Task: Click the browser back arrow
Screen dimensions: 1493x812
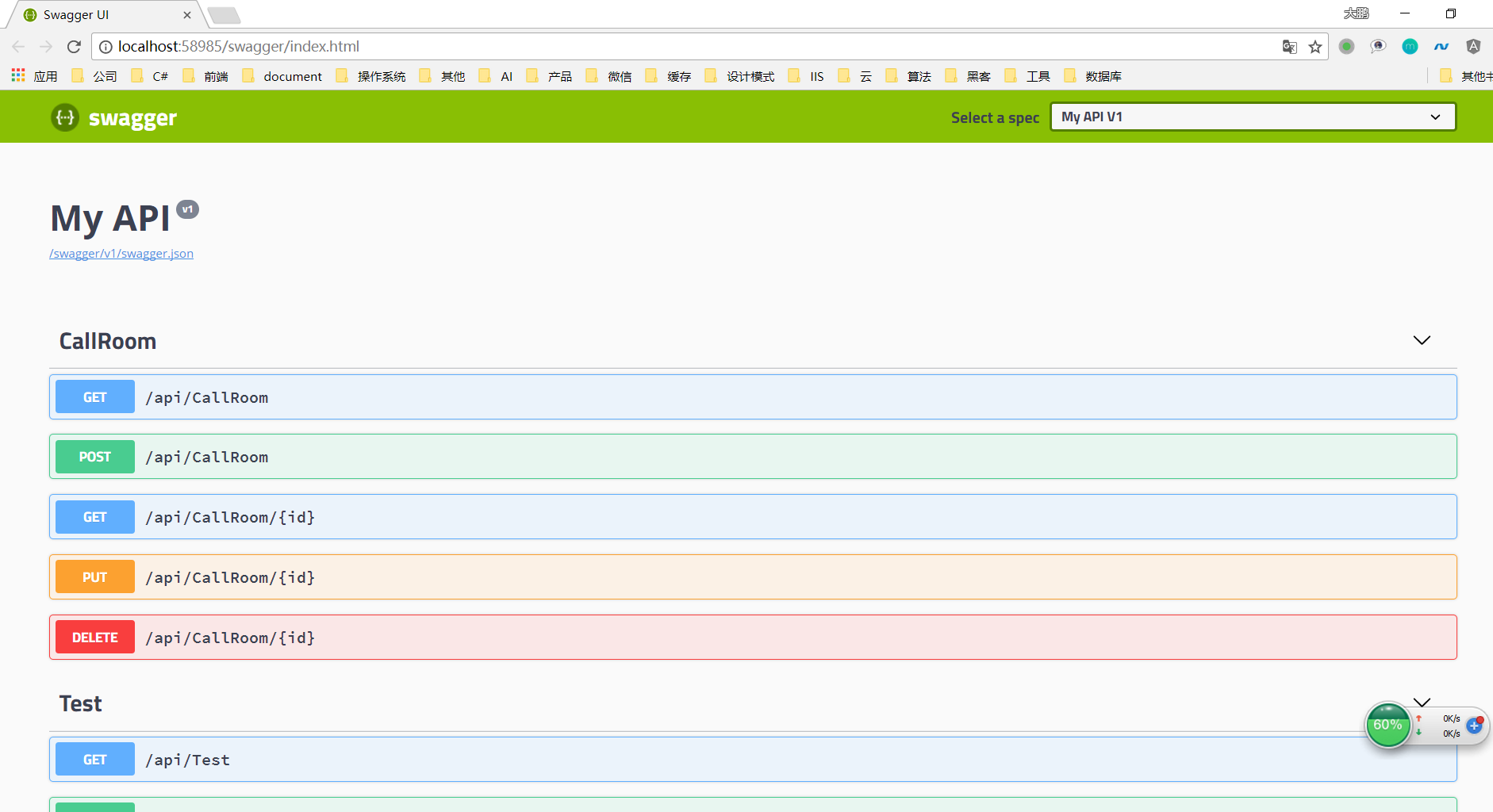Action: (x=19, y=47)
